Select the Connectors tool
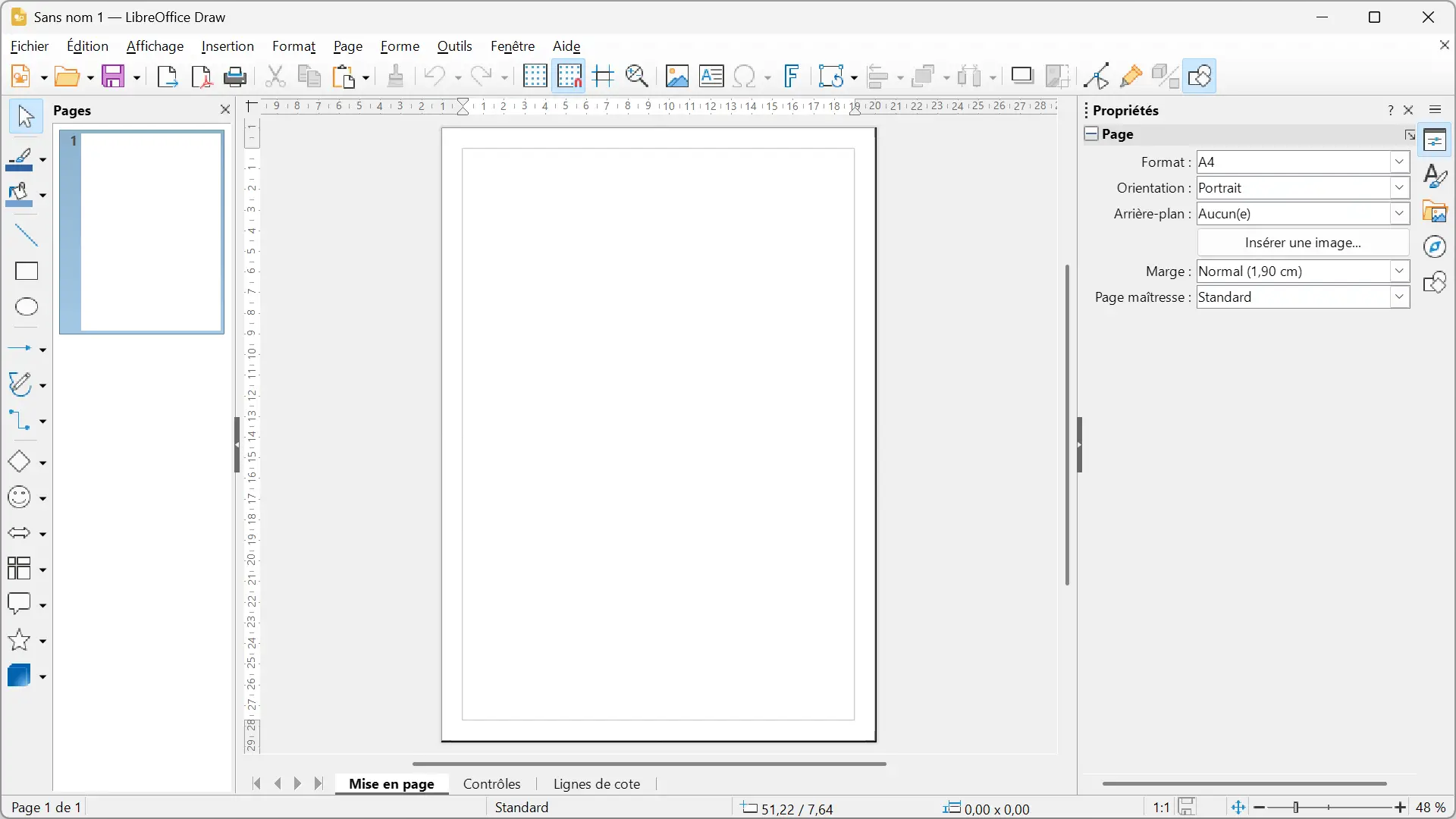The width and height of the screenshot is (1456, 819). pyautogui.click(x=20, y=421)
